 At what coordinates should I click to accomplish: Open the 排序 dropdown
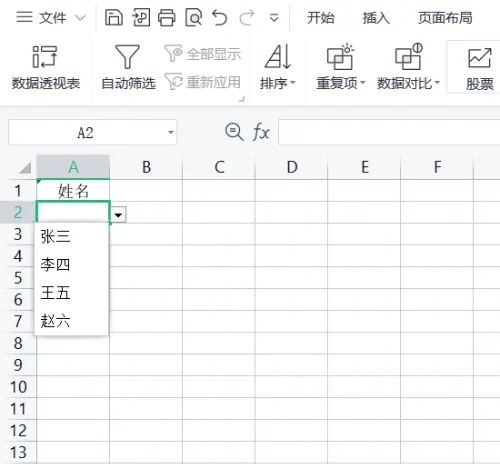(278, 68)
